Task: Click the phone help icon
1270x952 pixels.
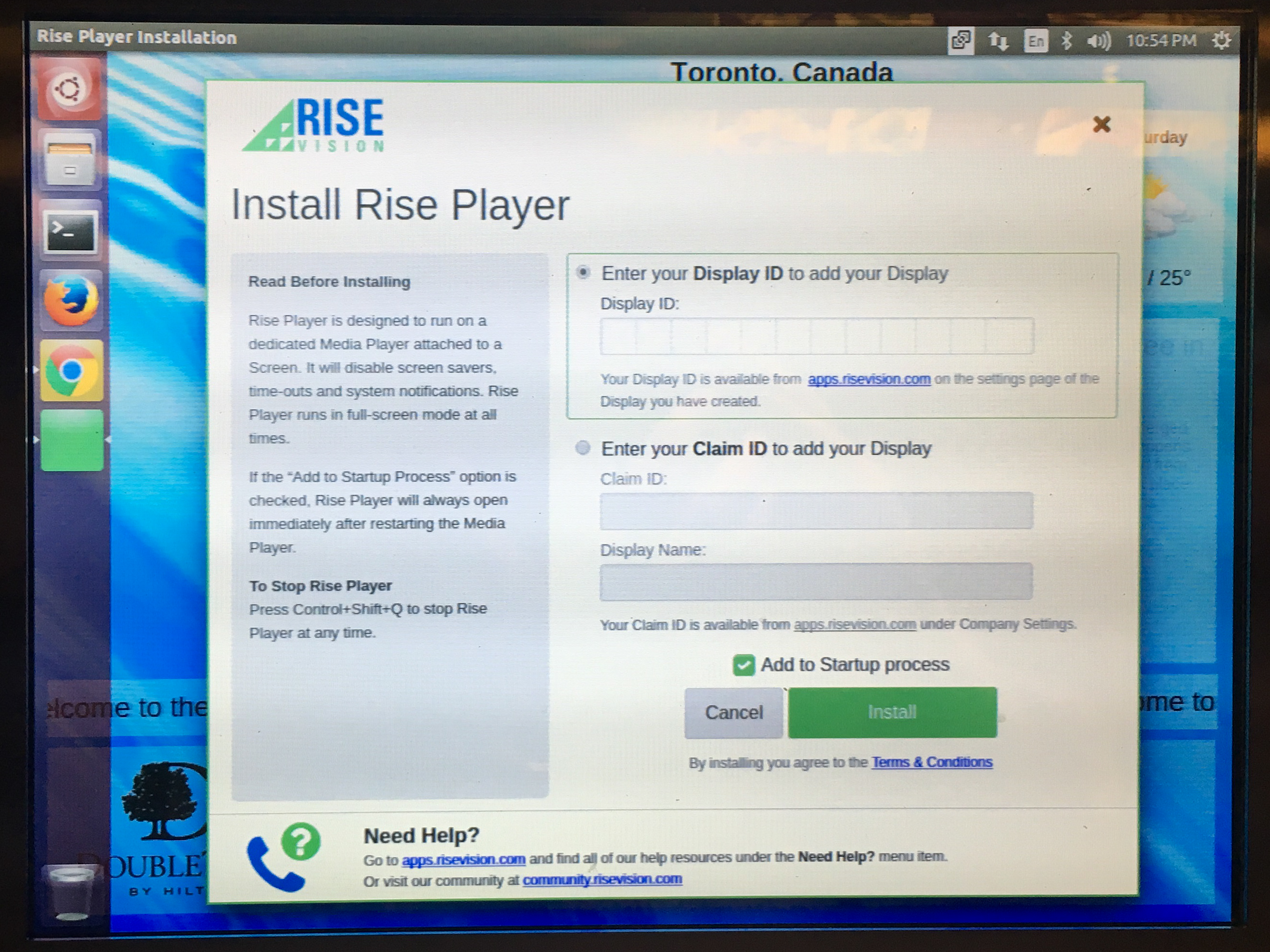Action: pos(283,857)
